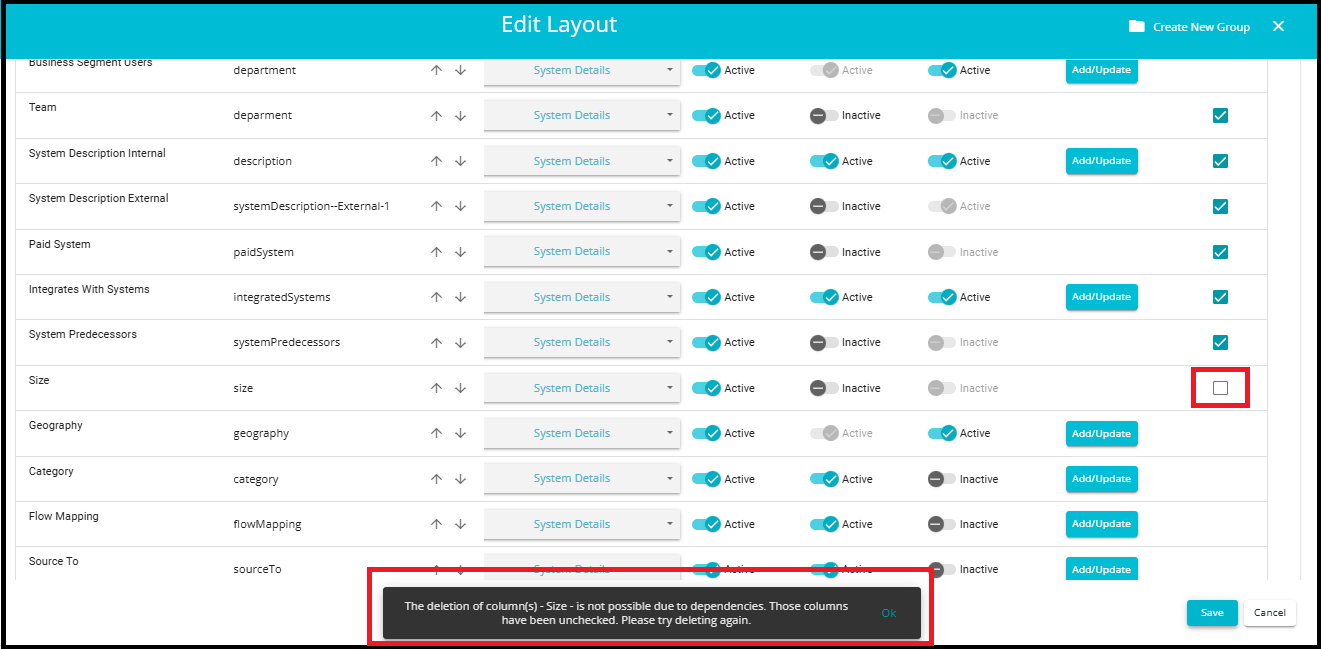The image size is (1321, 649).
Task: Close the Edit Layout dialog
Action: click(x=1278, y=27)
